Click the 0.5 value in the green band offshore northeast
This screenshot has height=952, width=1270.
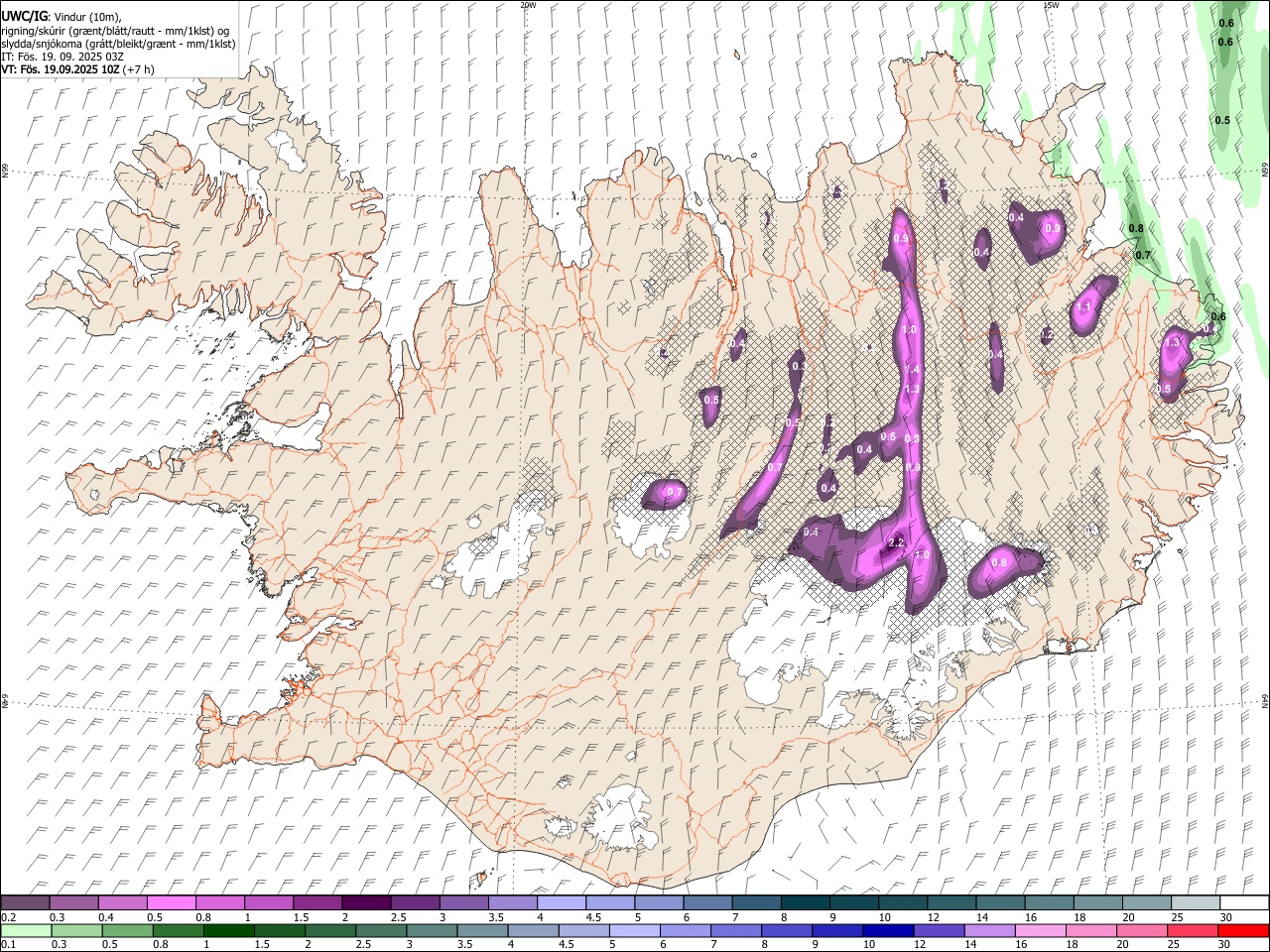[1222, 120]
